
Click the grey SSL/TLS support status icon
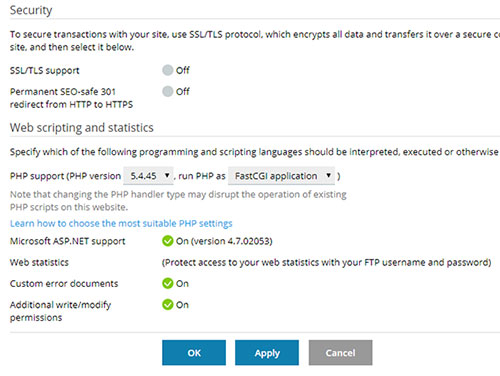(x=168, y=70)
